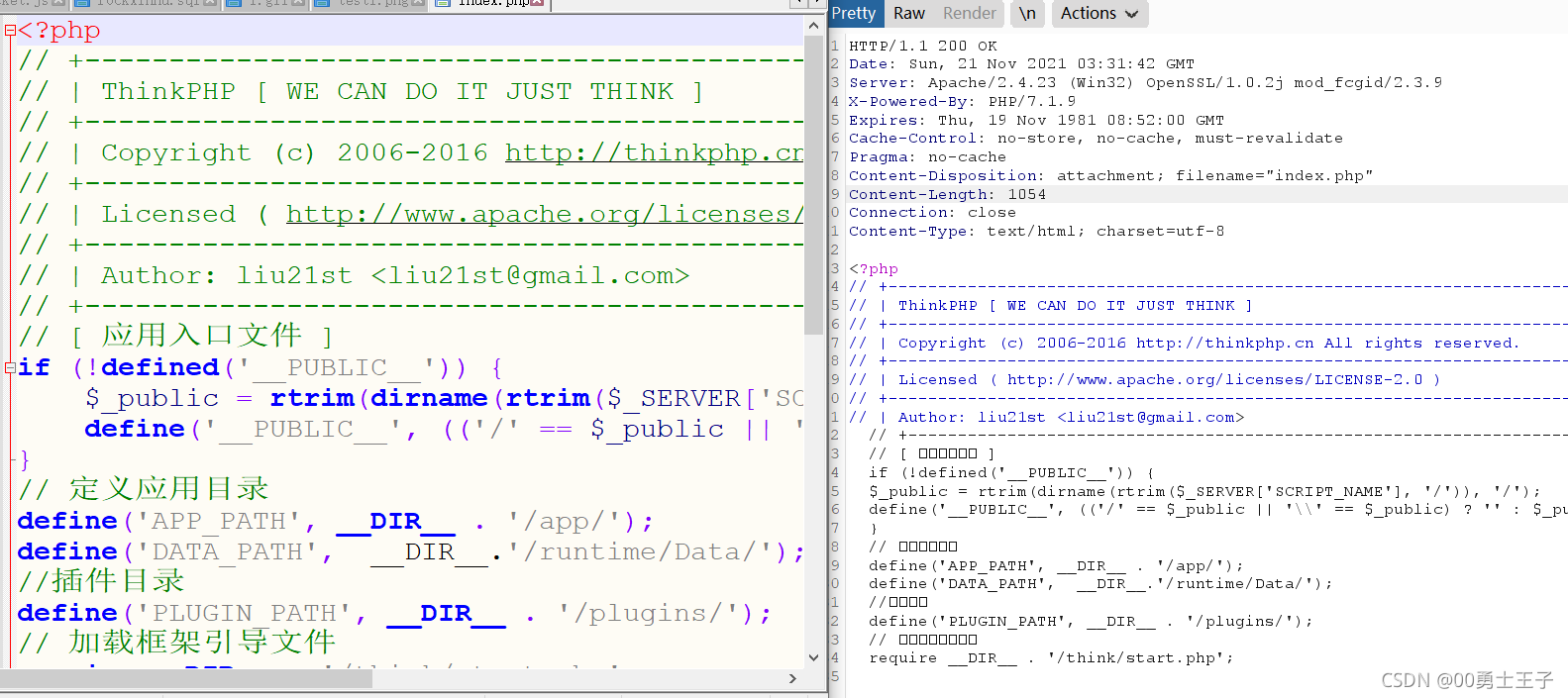Collapse the fold marker beside the if statement

10,367
